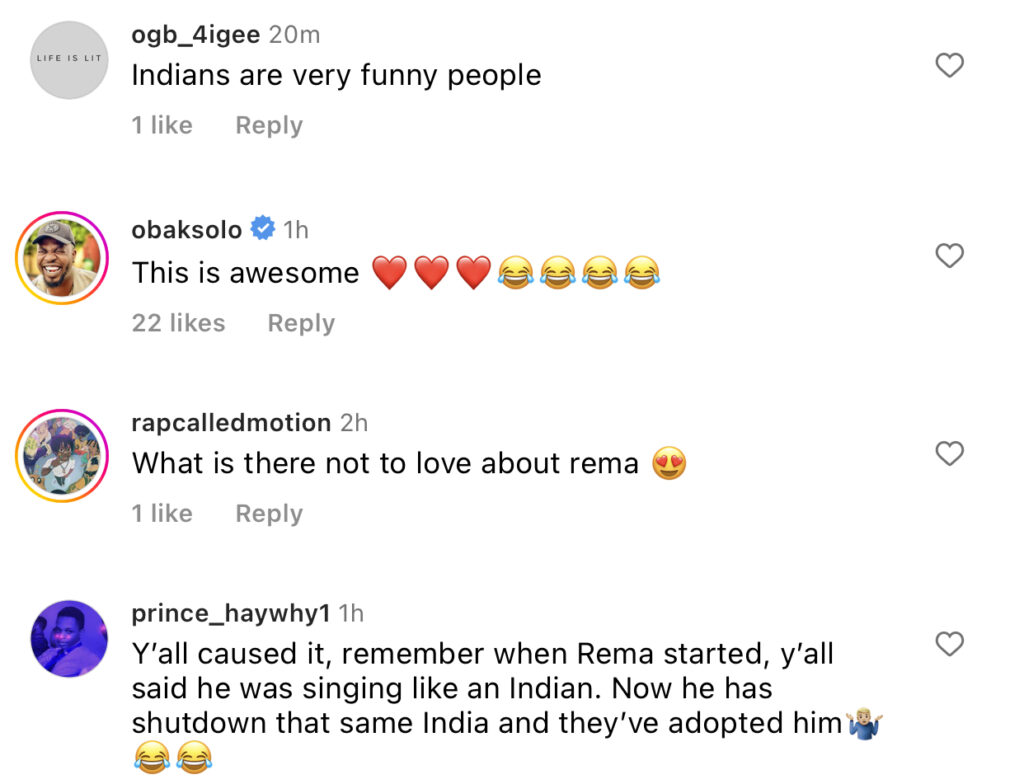Go to rapcalledmotion's profile via username
This screenshot has height=784, width=1024.
231,423
